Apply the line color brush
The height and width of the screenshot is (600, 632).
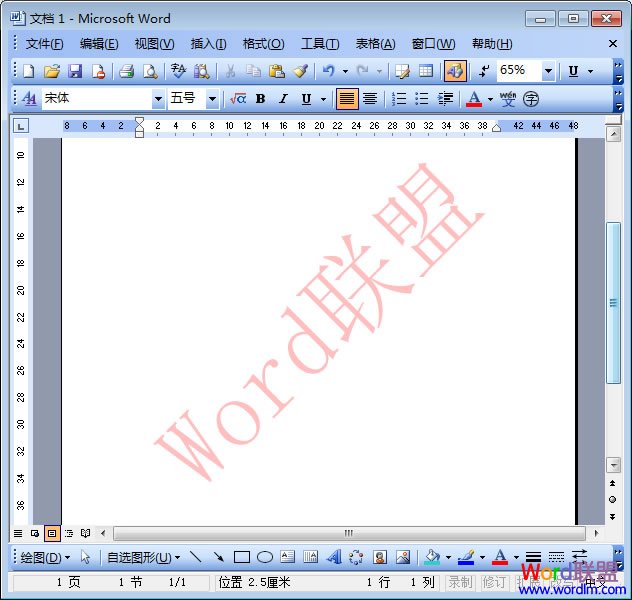coord(466,558)
